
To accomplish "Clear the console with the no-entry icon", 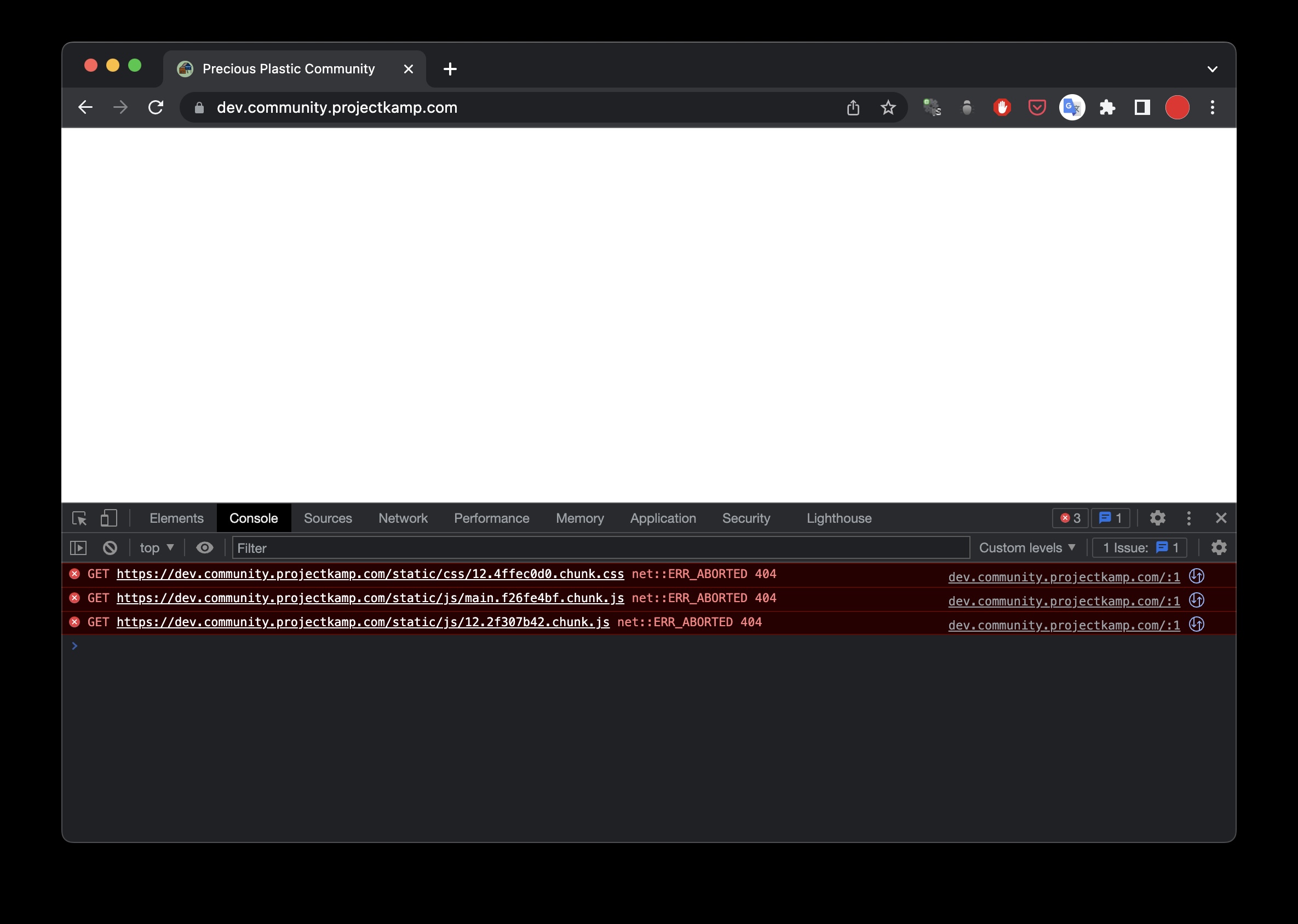I will (110, 547).
